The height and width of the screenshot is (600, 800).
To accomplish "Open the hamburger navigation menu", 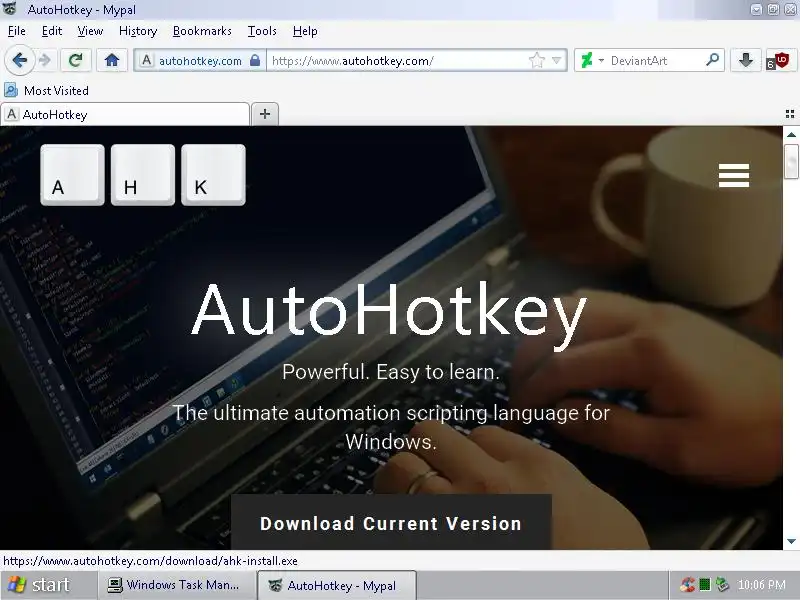I will coord(734,176).
